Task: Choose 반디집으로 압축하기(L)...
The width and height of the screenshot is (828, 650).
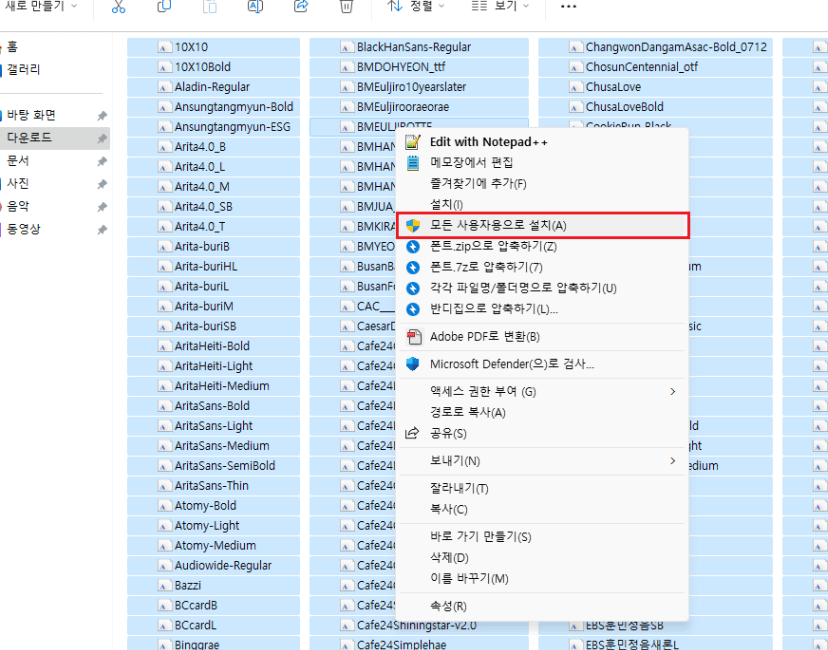Action: [x=542, y=309]
